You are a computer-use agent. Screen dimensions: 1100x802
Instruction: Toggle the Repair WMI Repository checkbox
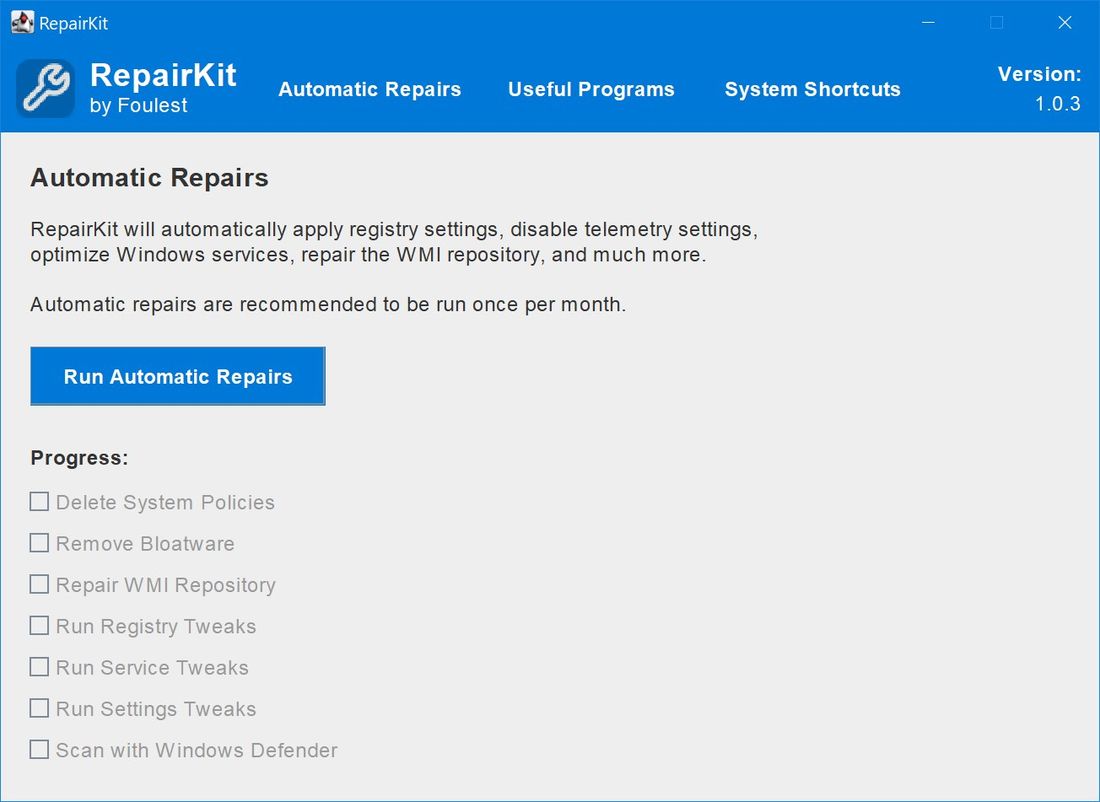tap(39, 583)
